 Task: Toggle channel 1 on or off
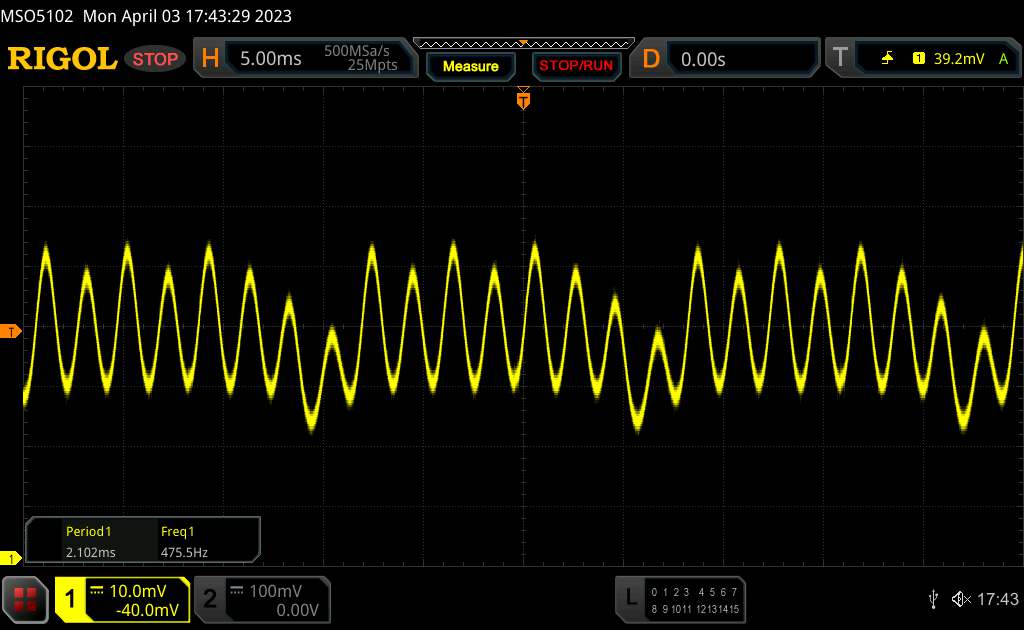pos(72,599)
